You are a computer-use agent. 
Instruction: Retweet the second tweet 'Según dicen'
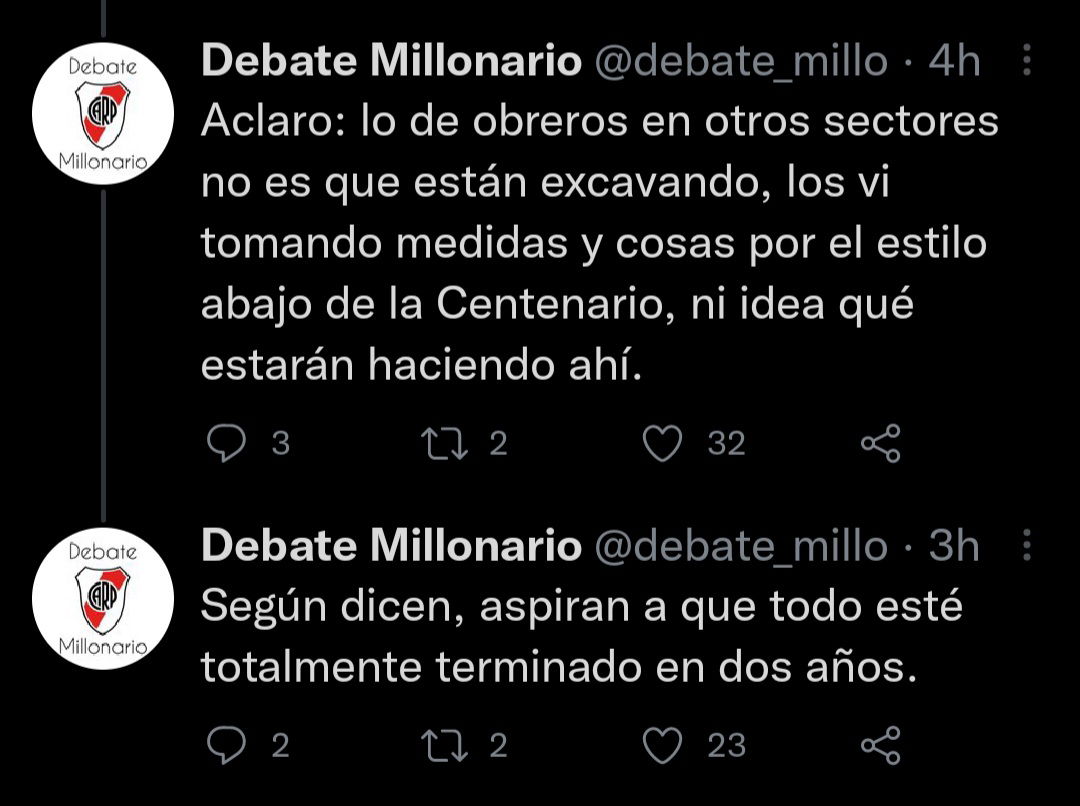point(444,745)
